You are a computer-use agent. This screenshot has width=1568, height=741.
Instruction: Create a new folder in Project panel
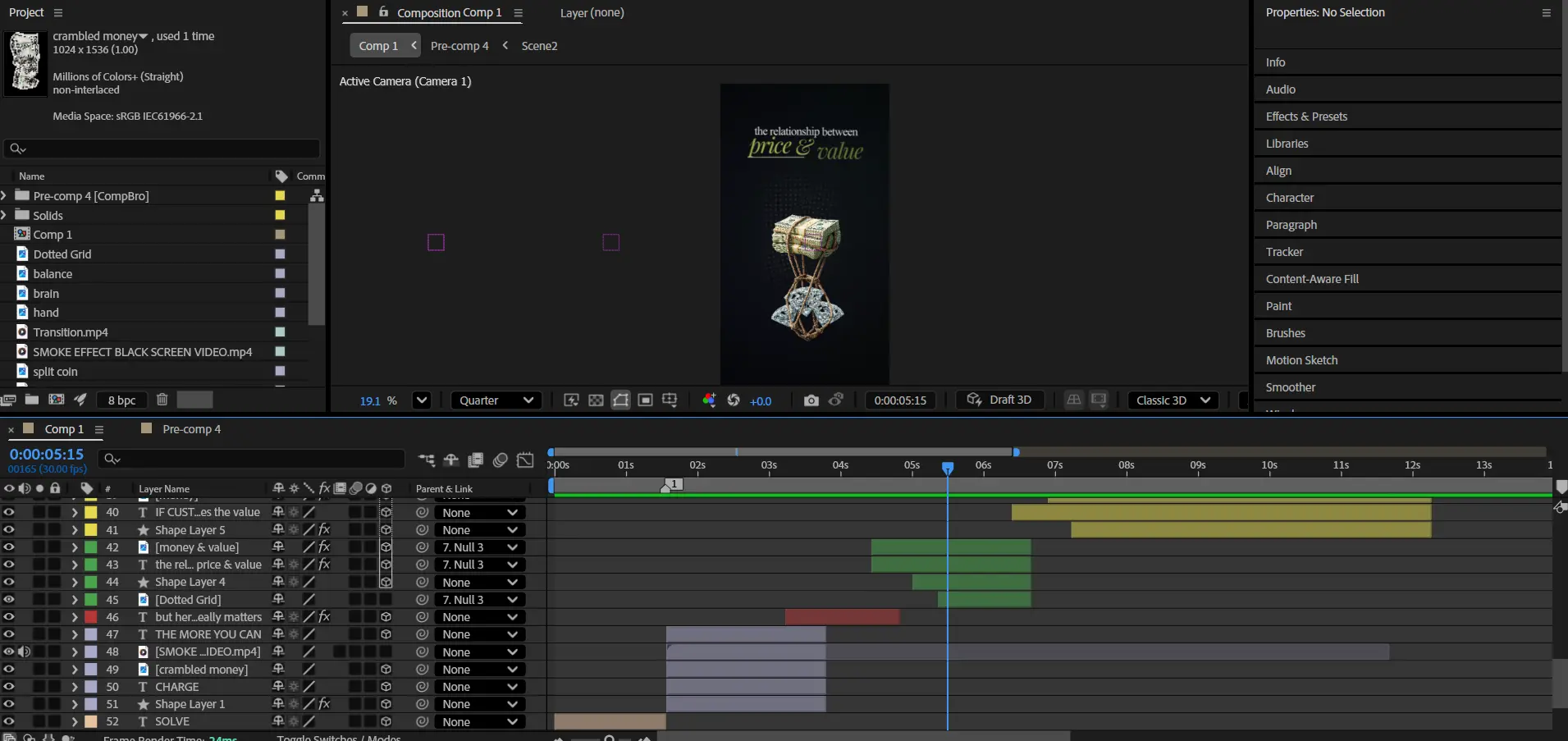point(32,400)
